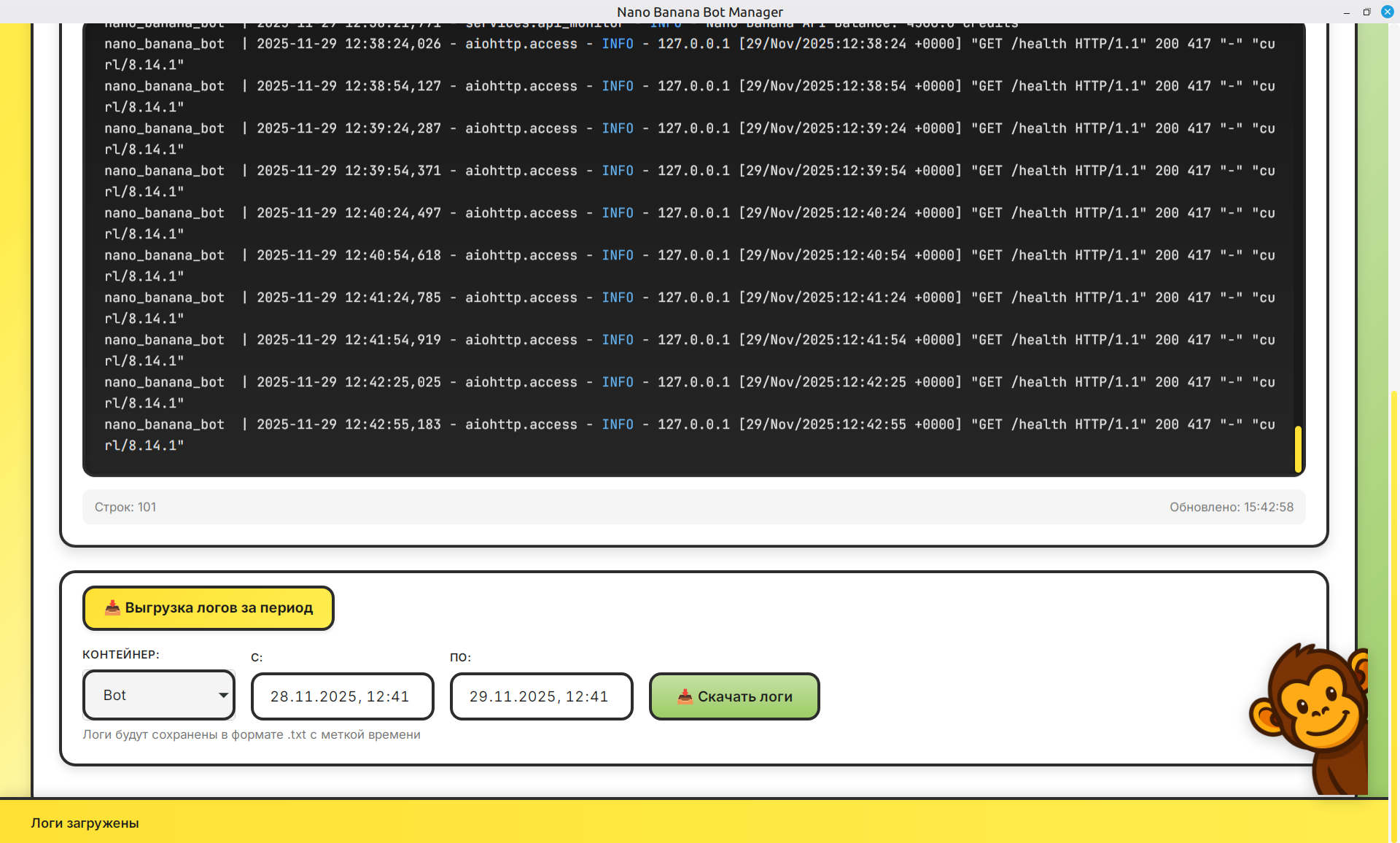Click the С start date field
1400x843 pixels.
(x=342, y=696)
